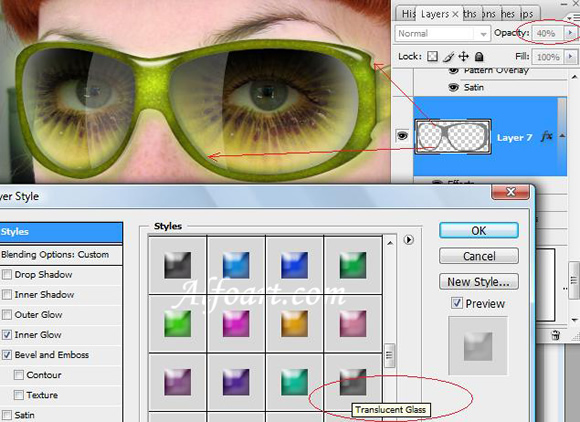
Task: Select Blending Options: Custom
Action: [61, 254]
